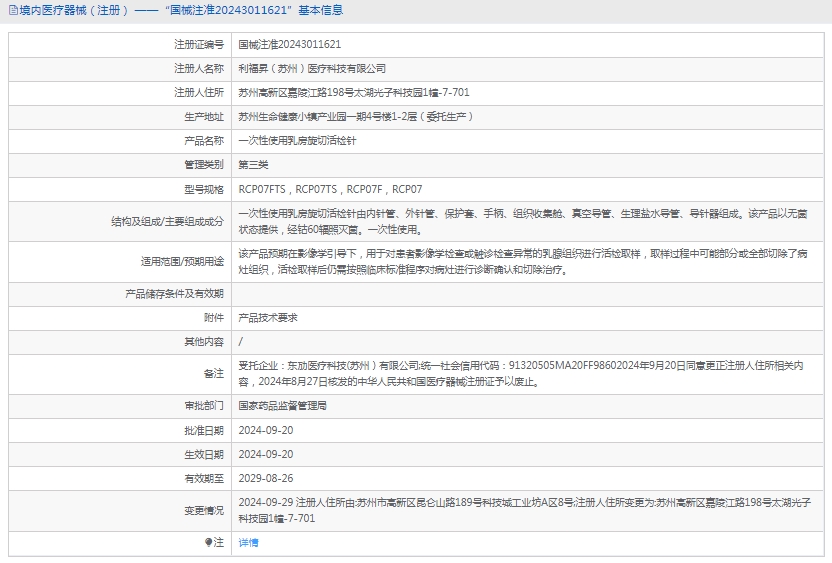Open the 详情 details link
Viewport: 832px width, 563px height.
pos(248,542)
